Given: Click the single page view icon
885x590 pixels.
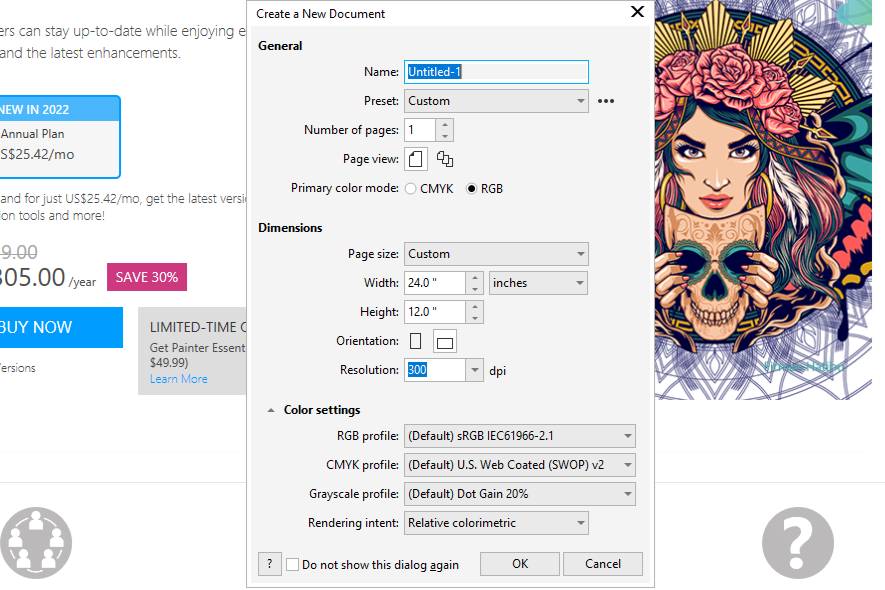Looking at the screenshot, I should tap(415, 158).
